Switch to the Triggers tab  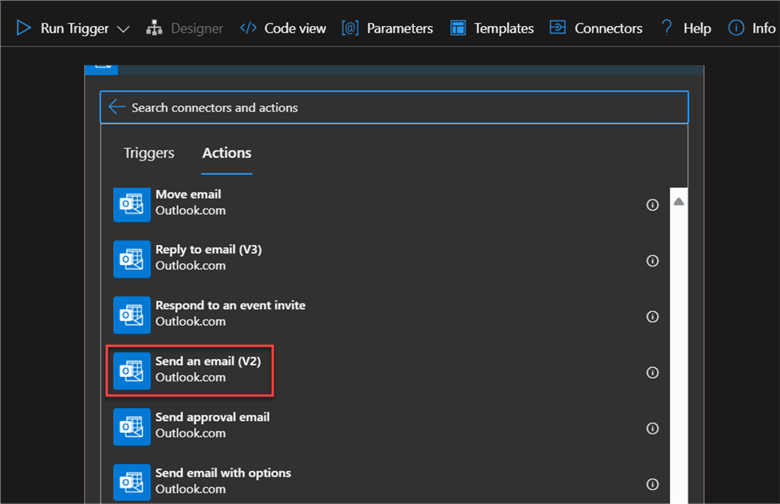pyautogui.click(x=149, y=153)
